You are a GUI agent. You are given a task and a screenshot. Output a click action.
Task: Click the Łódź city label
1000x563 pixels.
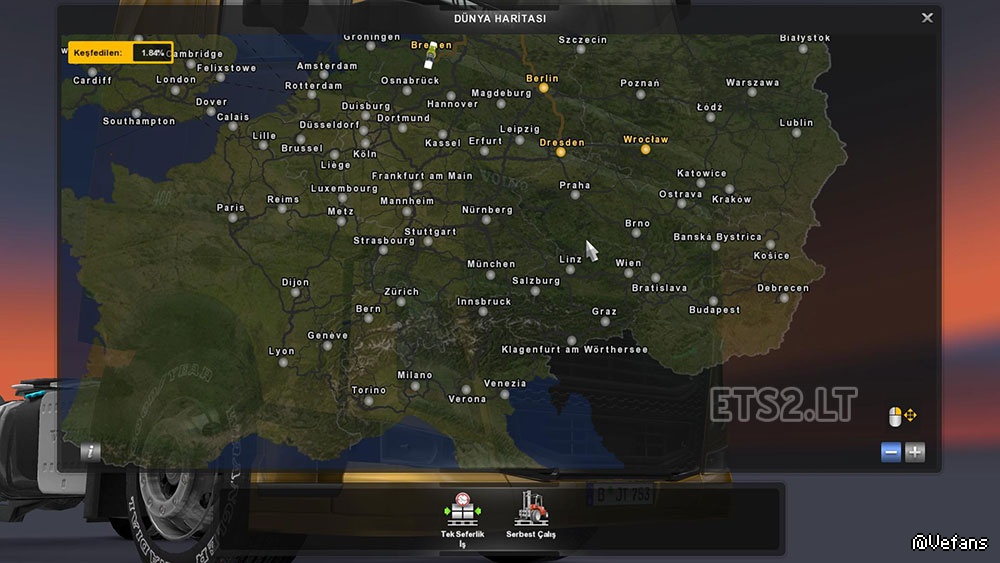click(710, 107)
